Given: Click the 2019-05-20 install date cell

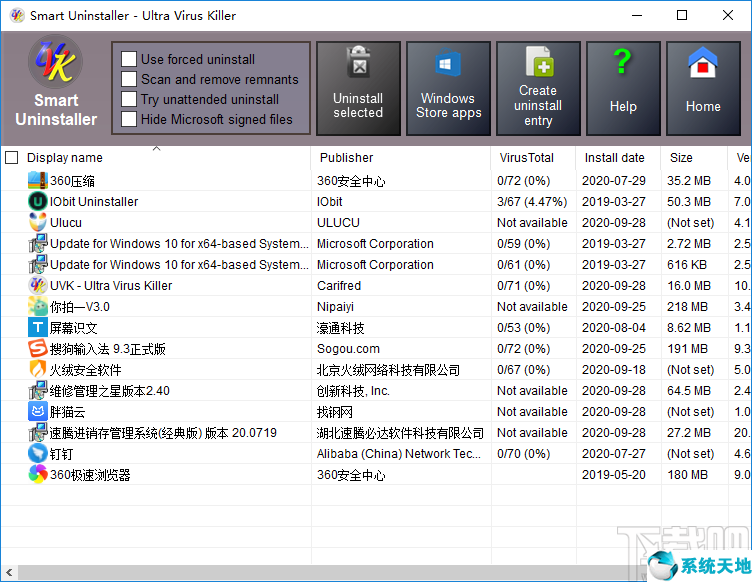Looking at the screenshot, I should coord(614,475).
